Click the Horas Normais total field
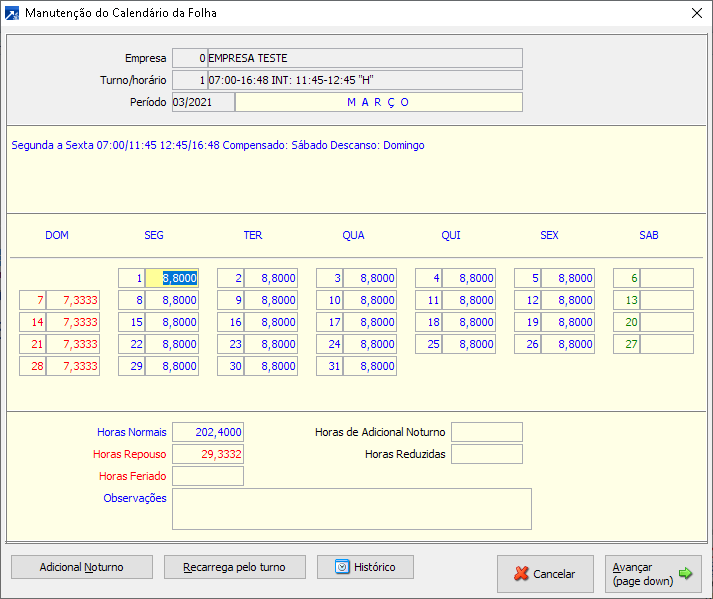Viewport: 713px width, 599px height. click(x=208, y=432)
